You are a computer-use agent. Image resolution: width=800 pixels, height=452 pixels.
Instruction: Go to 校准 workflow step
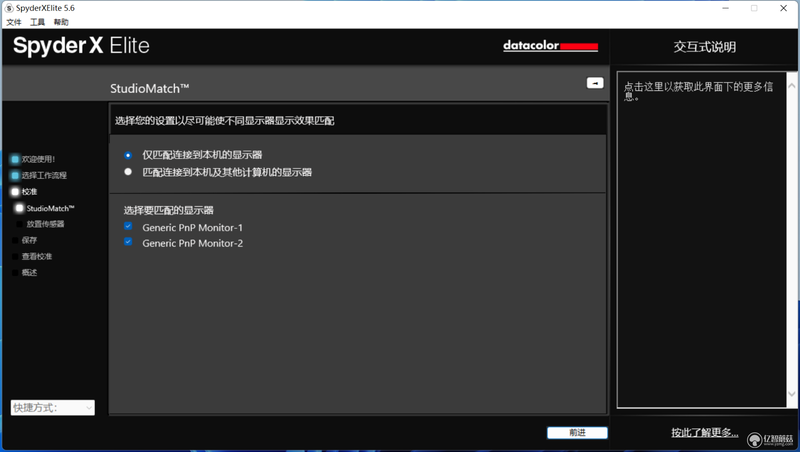(24, 192)
